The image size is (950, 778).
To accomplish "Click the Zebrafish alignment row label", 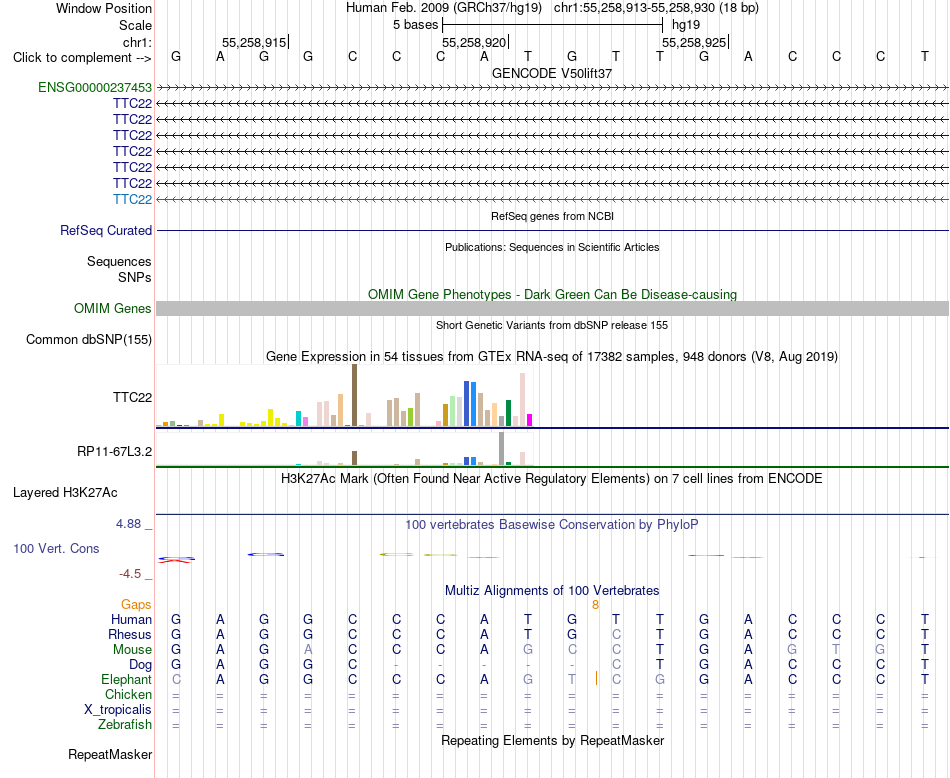I will point(125,725).
